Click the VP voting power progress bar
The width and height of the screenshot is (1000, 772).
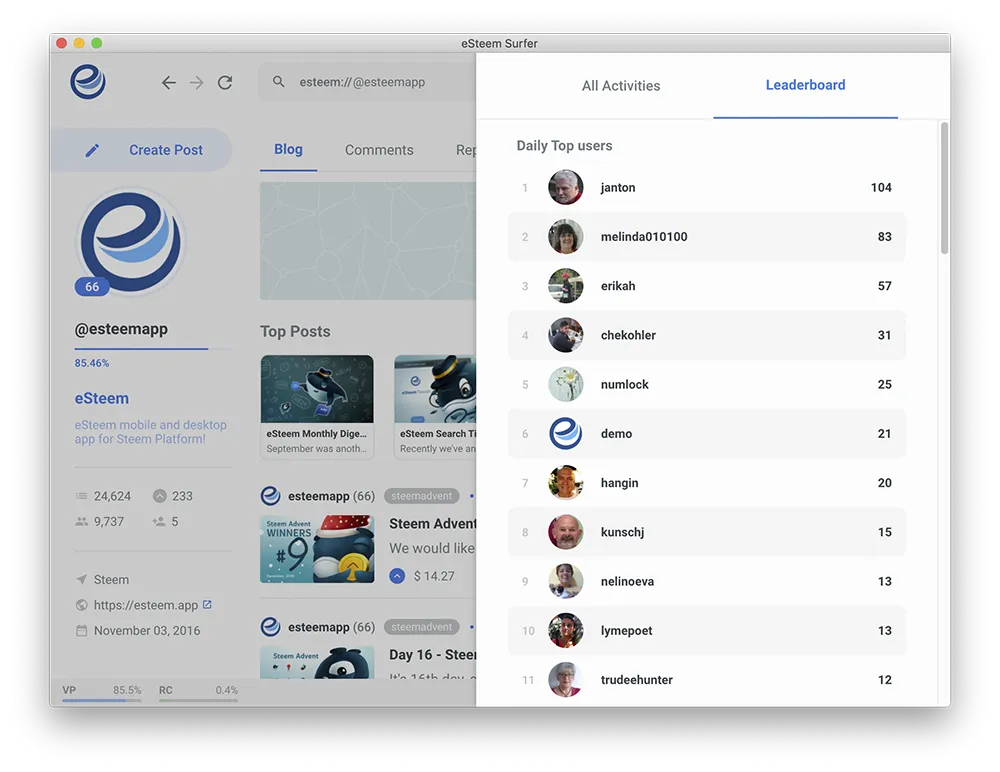pyautogui.click(x=101, y=700)
